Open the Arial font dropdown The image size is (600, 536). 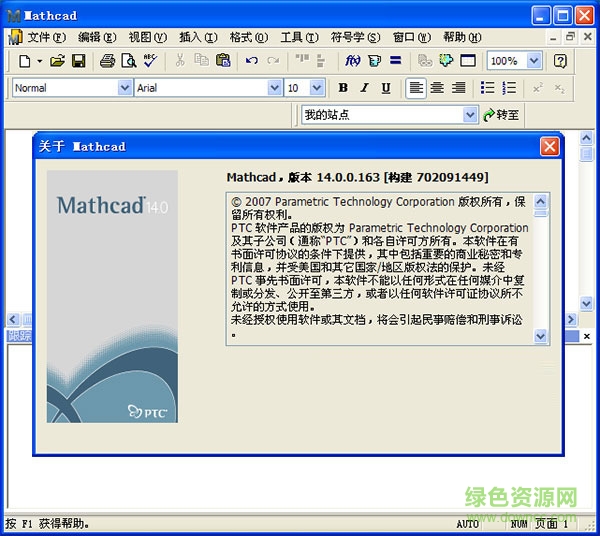(x=275, y=88)
